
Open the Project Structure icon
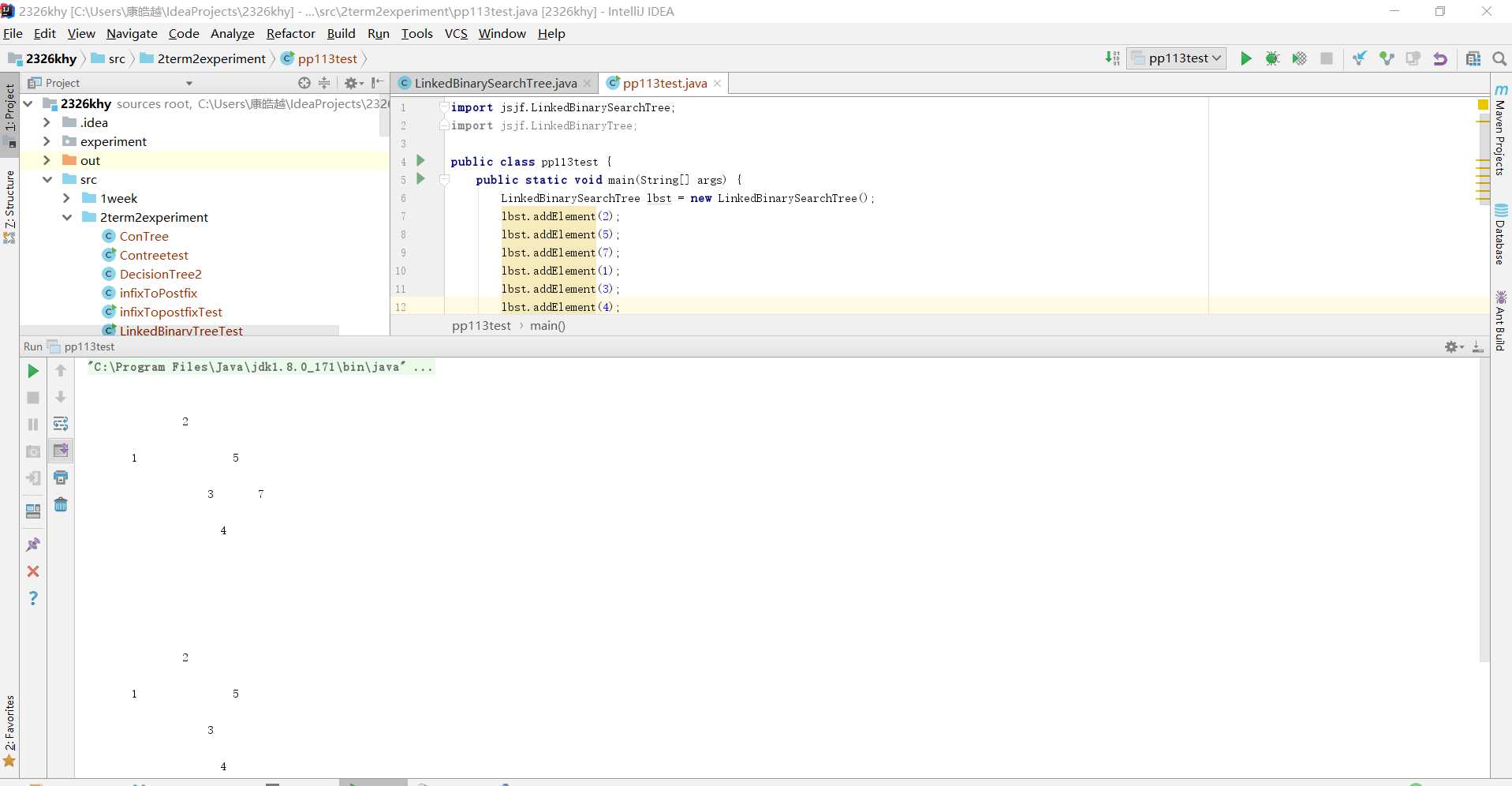1473,58
